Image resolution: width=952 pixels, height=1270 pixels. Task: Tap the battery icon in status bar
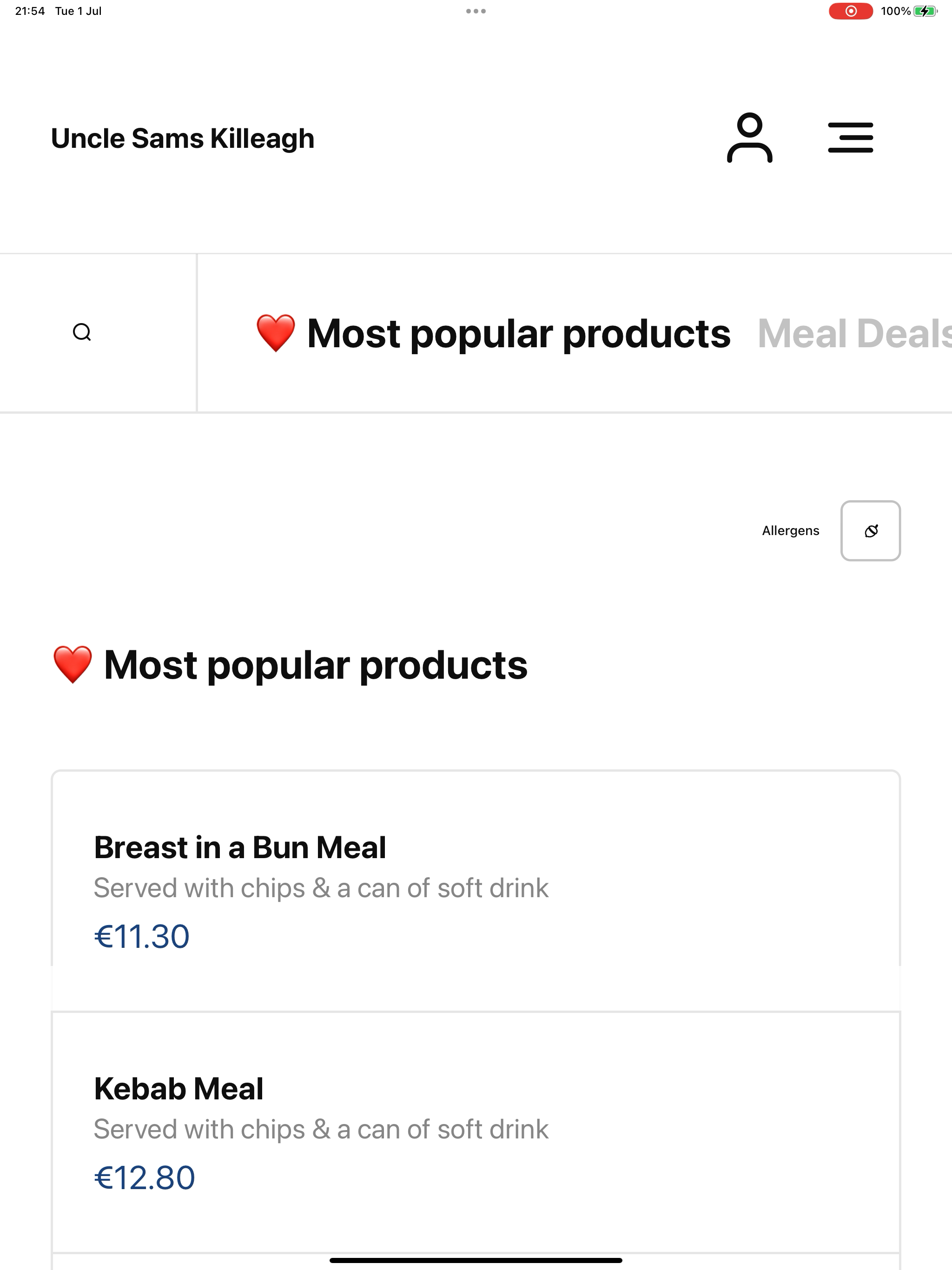tap(925, 11)
